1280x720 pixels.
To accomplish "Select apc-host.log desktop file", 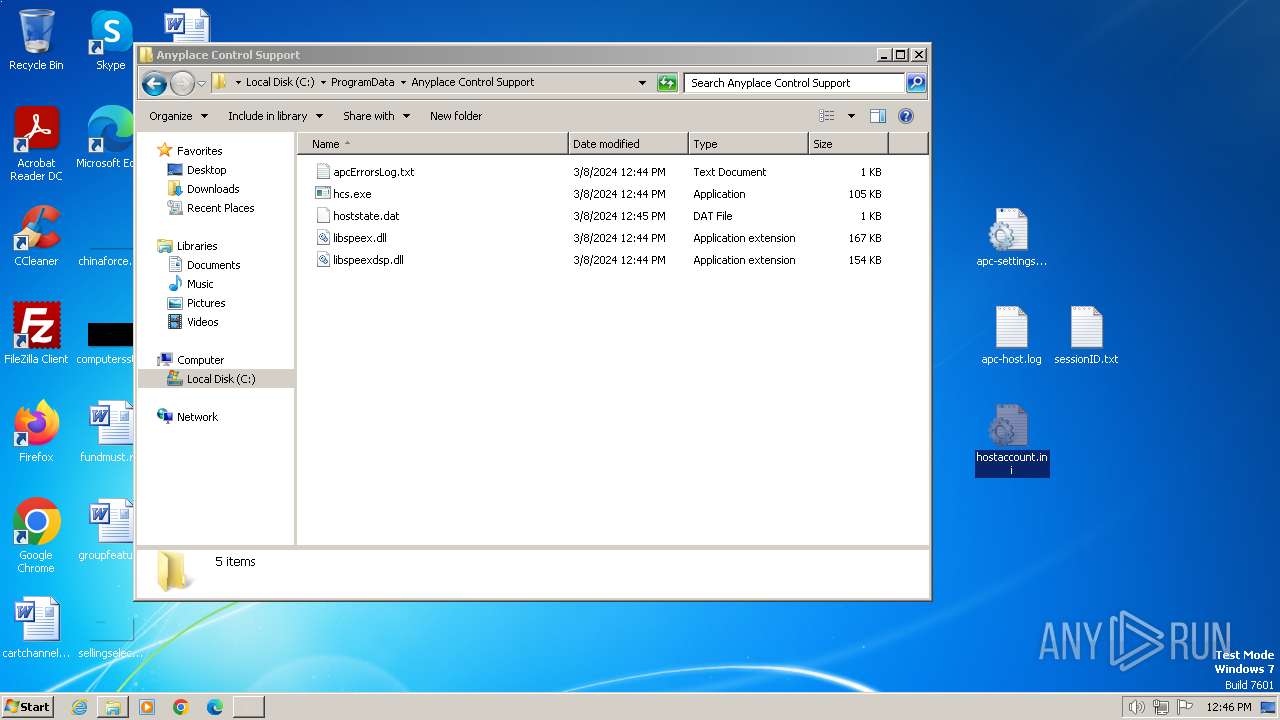I will coord(1011,336).
